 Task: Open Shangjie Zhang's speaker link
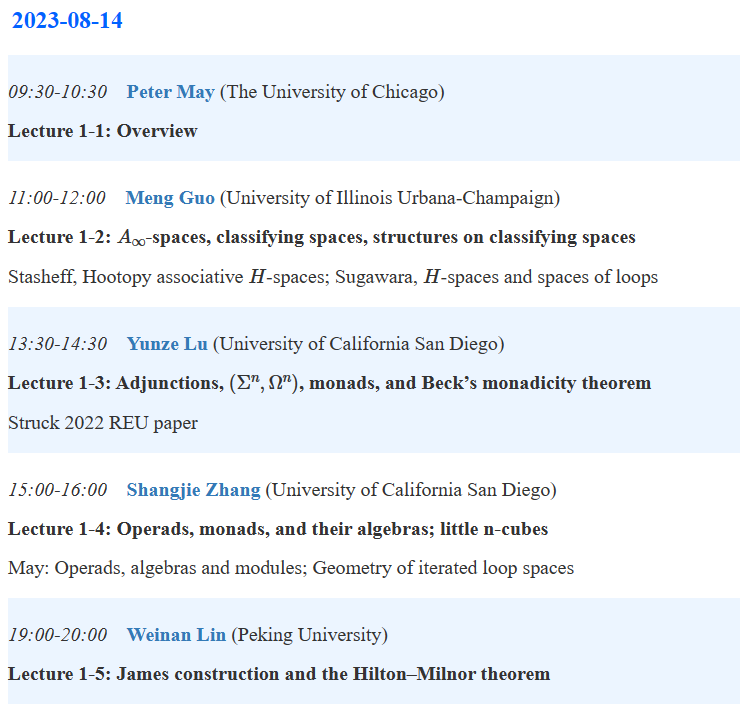tap(193, 490)
